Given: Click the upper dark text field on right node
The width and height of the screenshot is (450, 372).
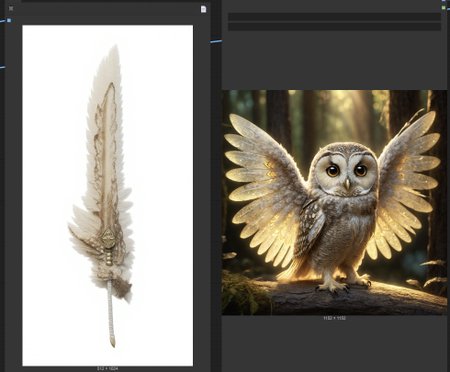Looking at the screenshot, I should 334,17.
